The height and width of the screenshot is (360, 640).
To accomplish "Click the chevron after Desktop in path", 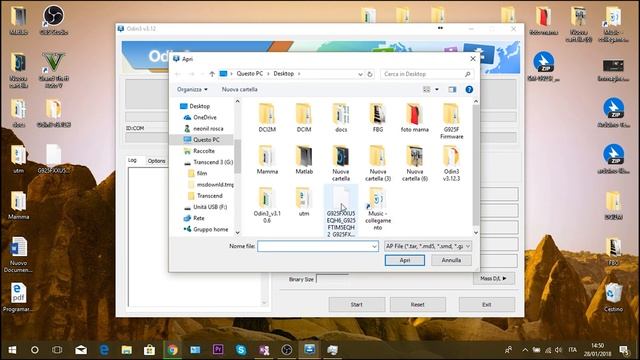I will (299, 74).
